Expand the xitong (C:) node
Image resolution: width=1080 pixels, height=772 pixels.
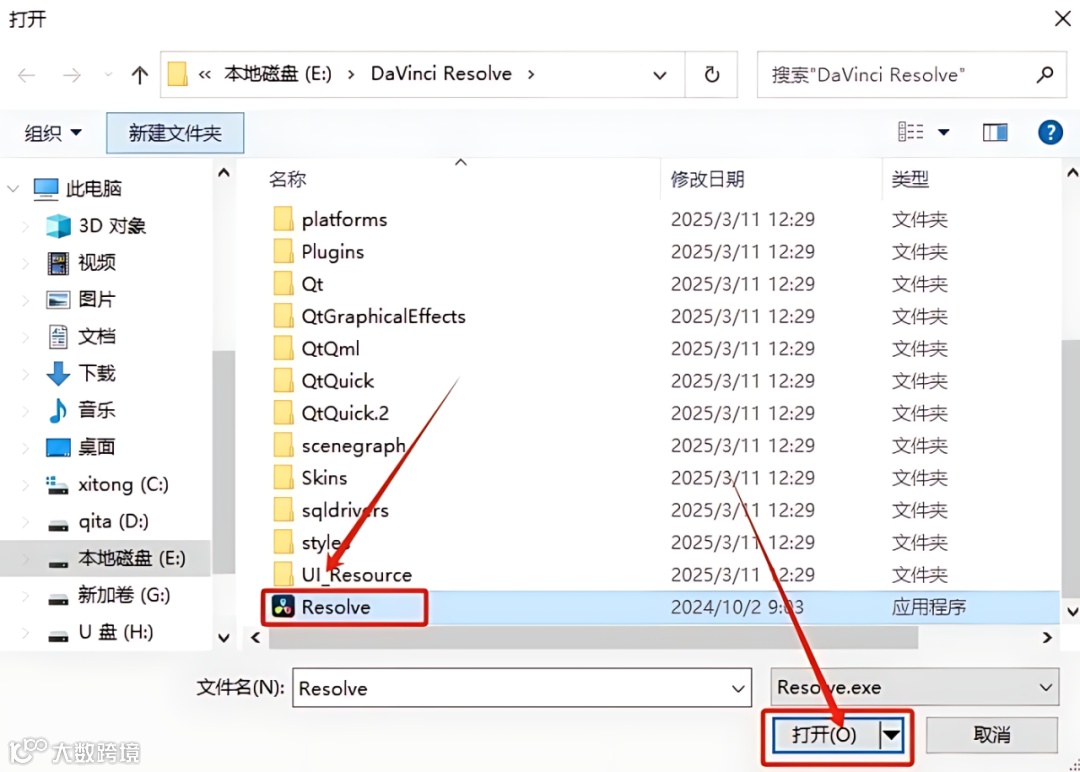coord(25,484)
